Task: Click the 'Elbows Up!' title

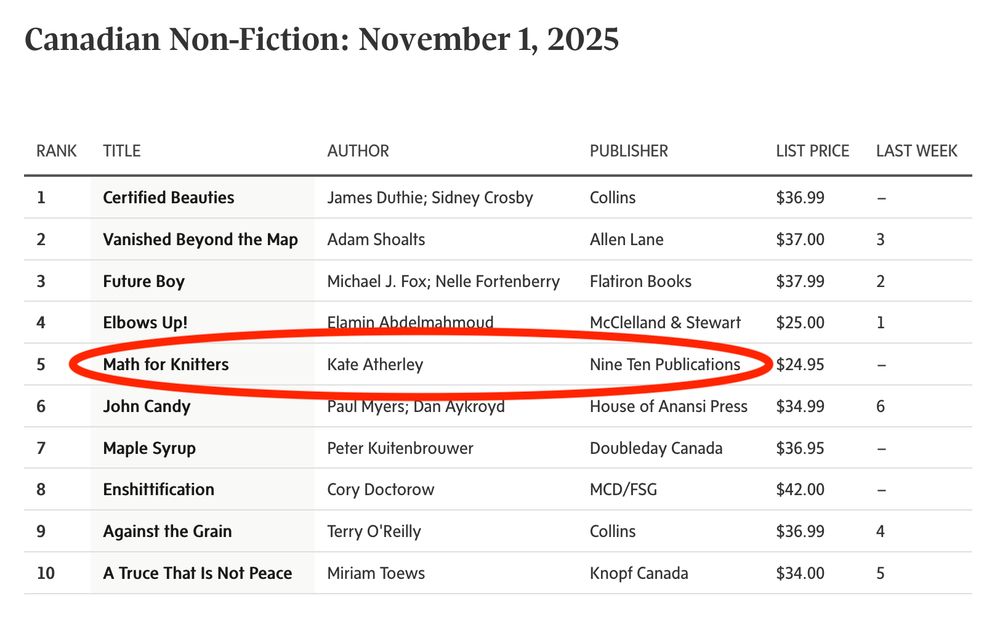Action: click(145, 322)
